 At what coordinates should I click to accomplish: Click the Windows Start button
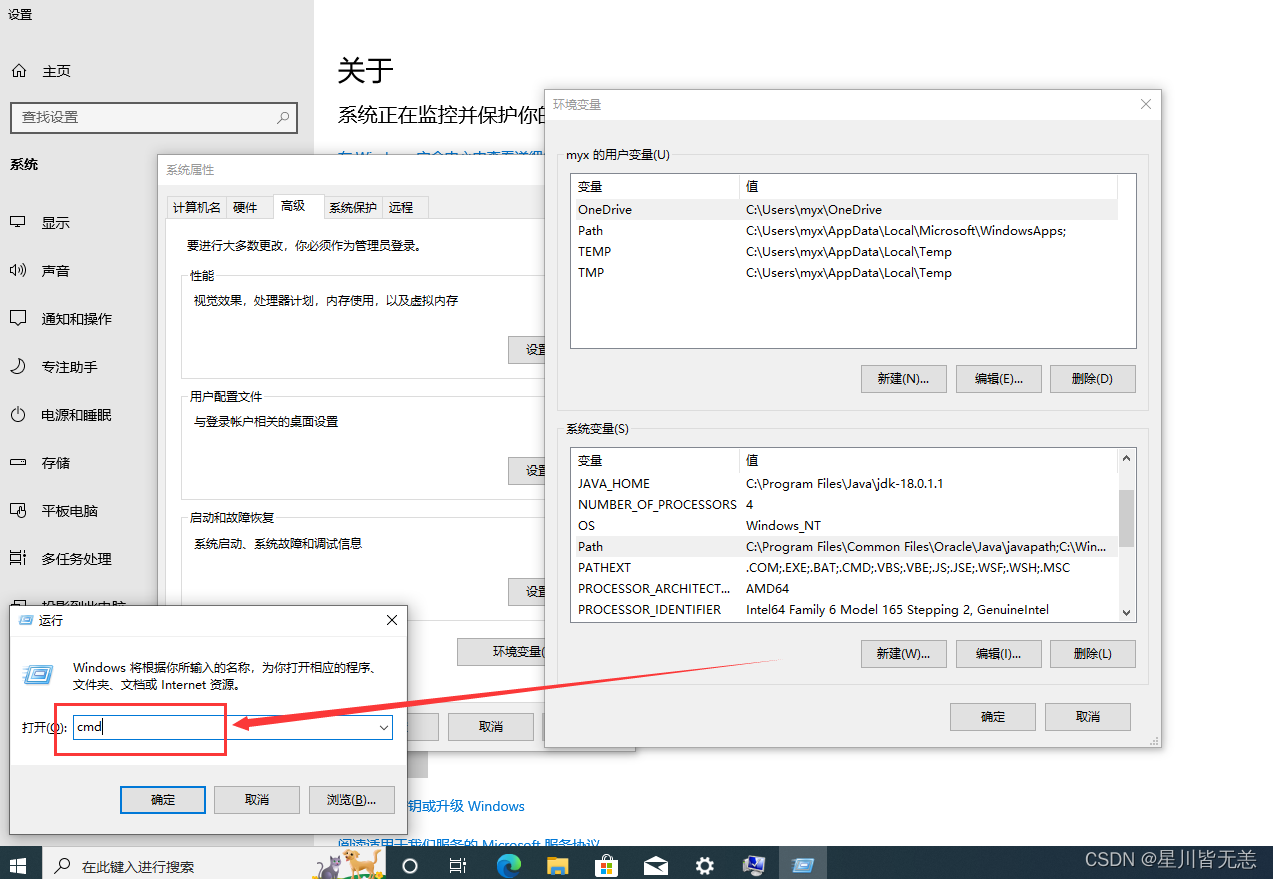pos(19,865)
